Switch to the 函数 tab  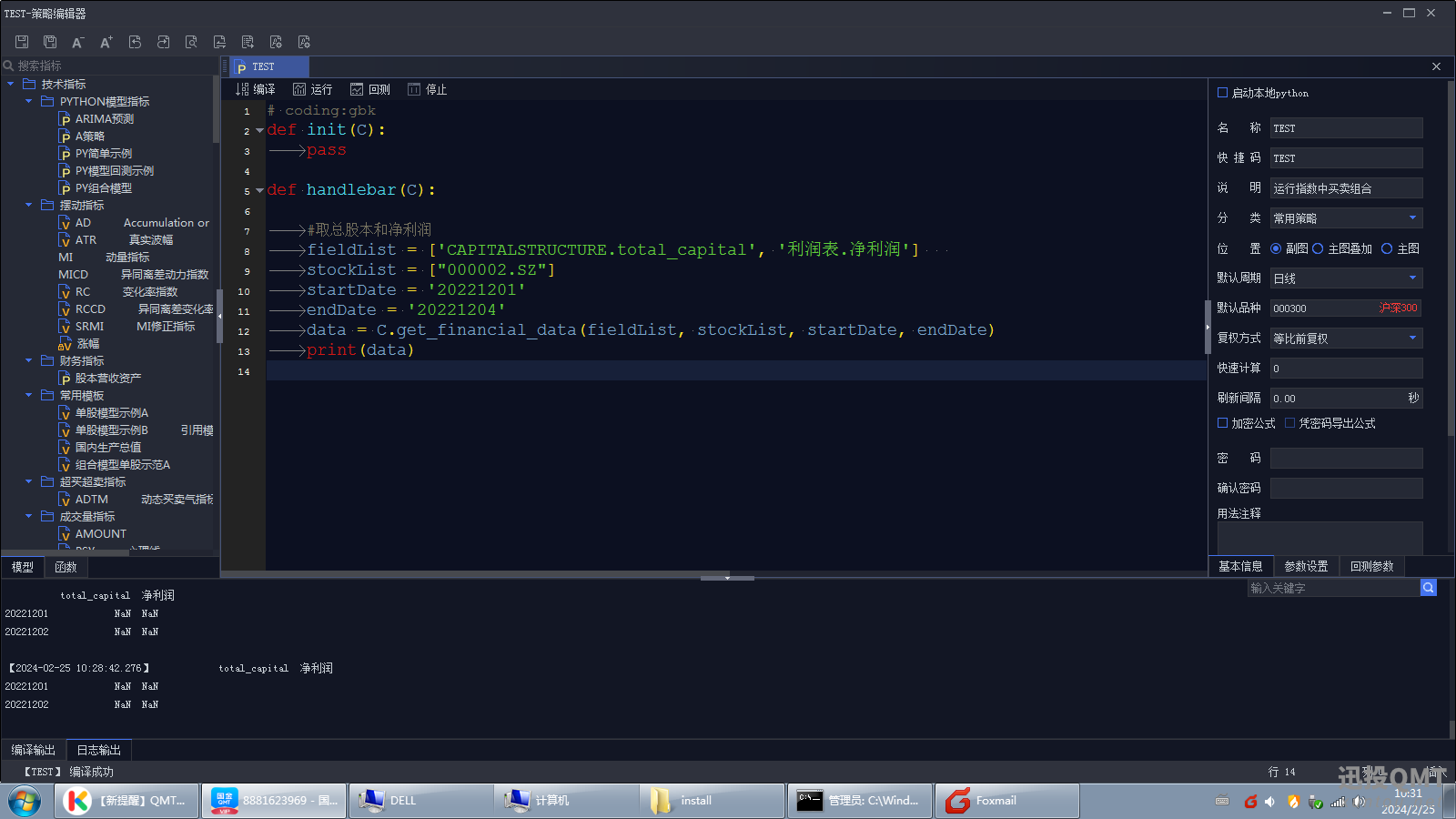pyautogui.click(x=66, y=567)
